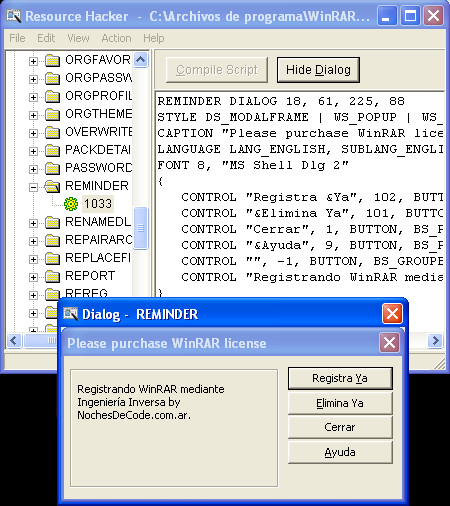Maximize the Resource Hacker window
Viewport: 450px width, 506px height.
tap(410, 15)
